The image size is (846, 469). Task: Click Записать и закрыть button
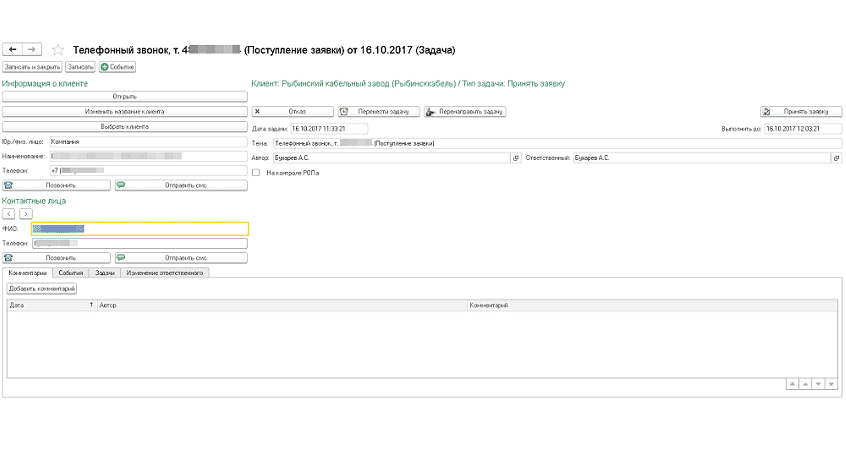point(32,67)
